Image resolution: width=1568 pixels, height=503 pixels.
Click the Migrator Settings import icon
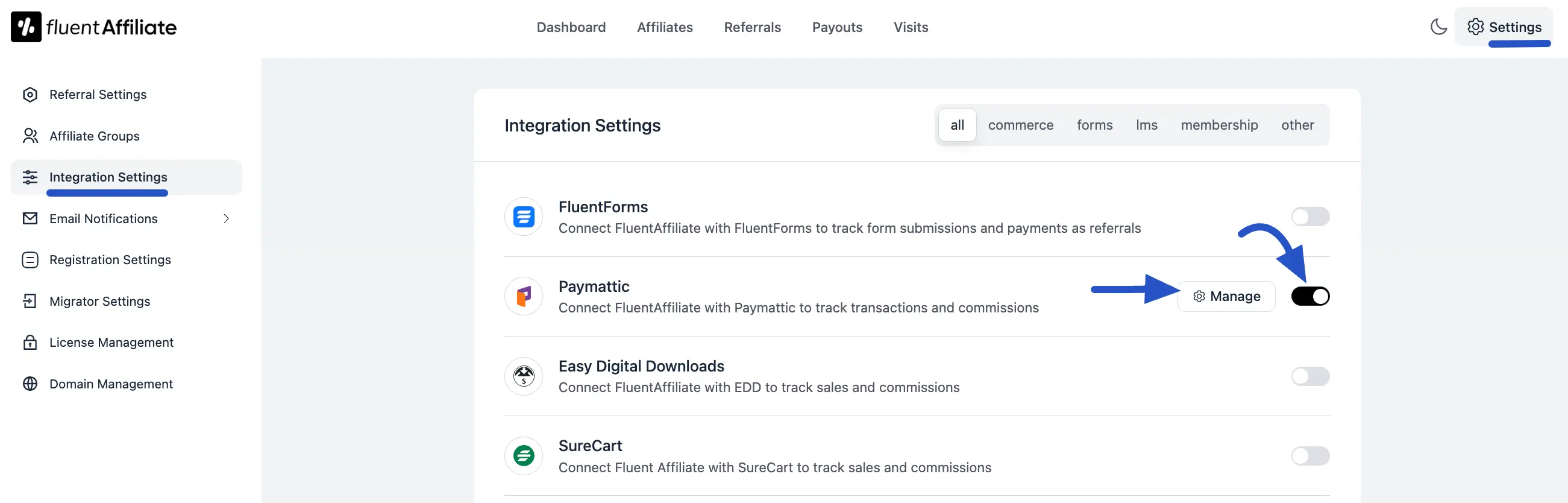point(30,301)
